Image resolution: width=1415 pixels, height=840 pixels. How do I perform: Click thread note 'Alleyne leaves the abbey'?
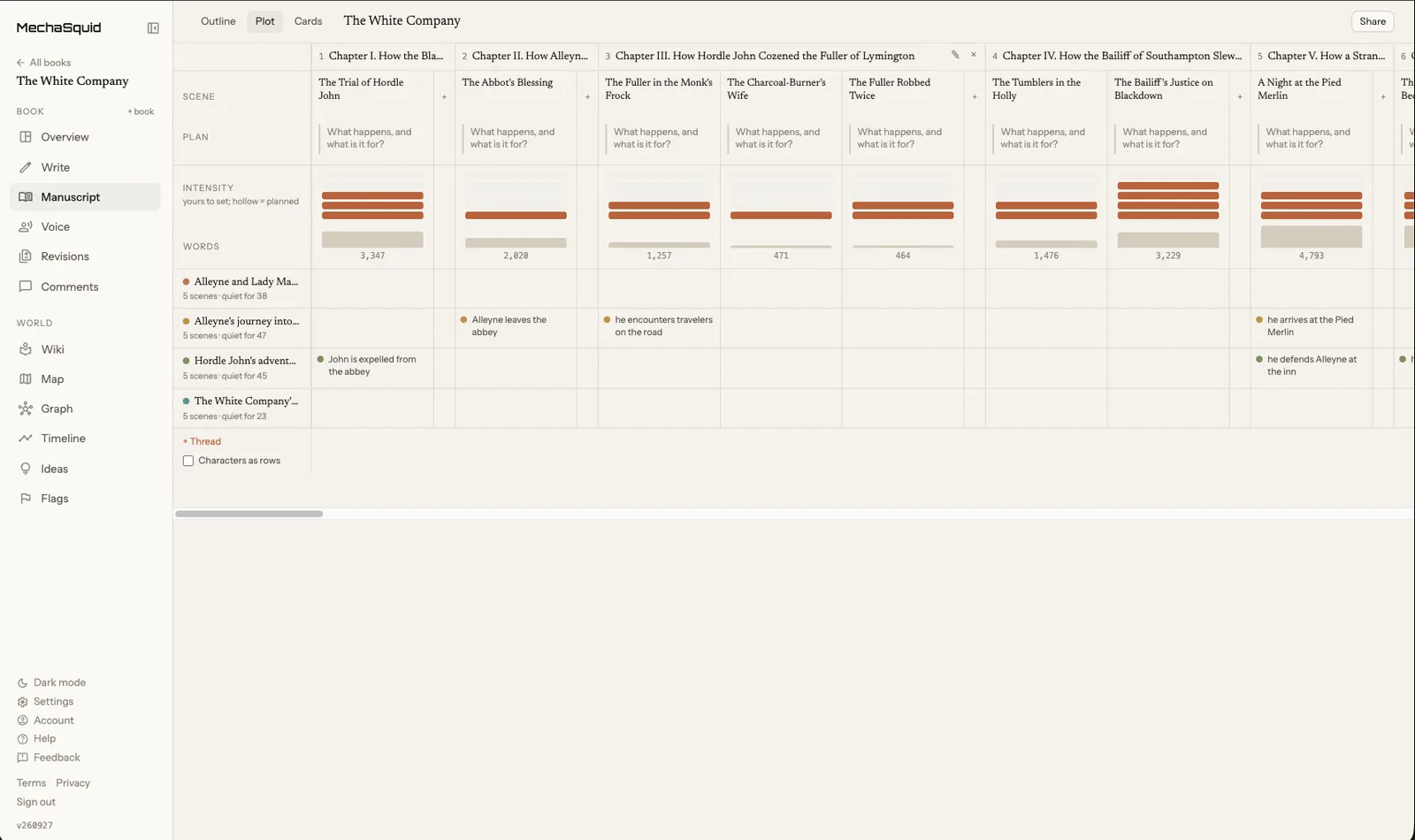(509, 325)
